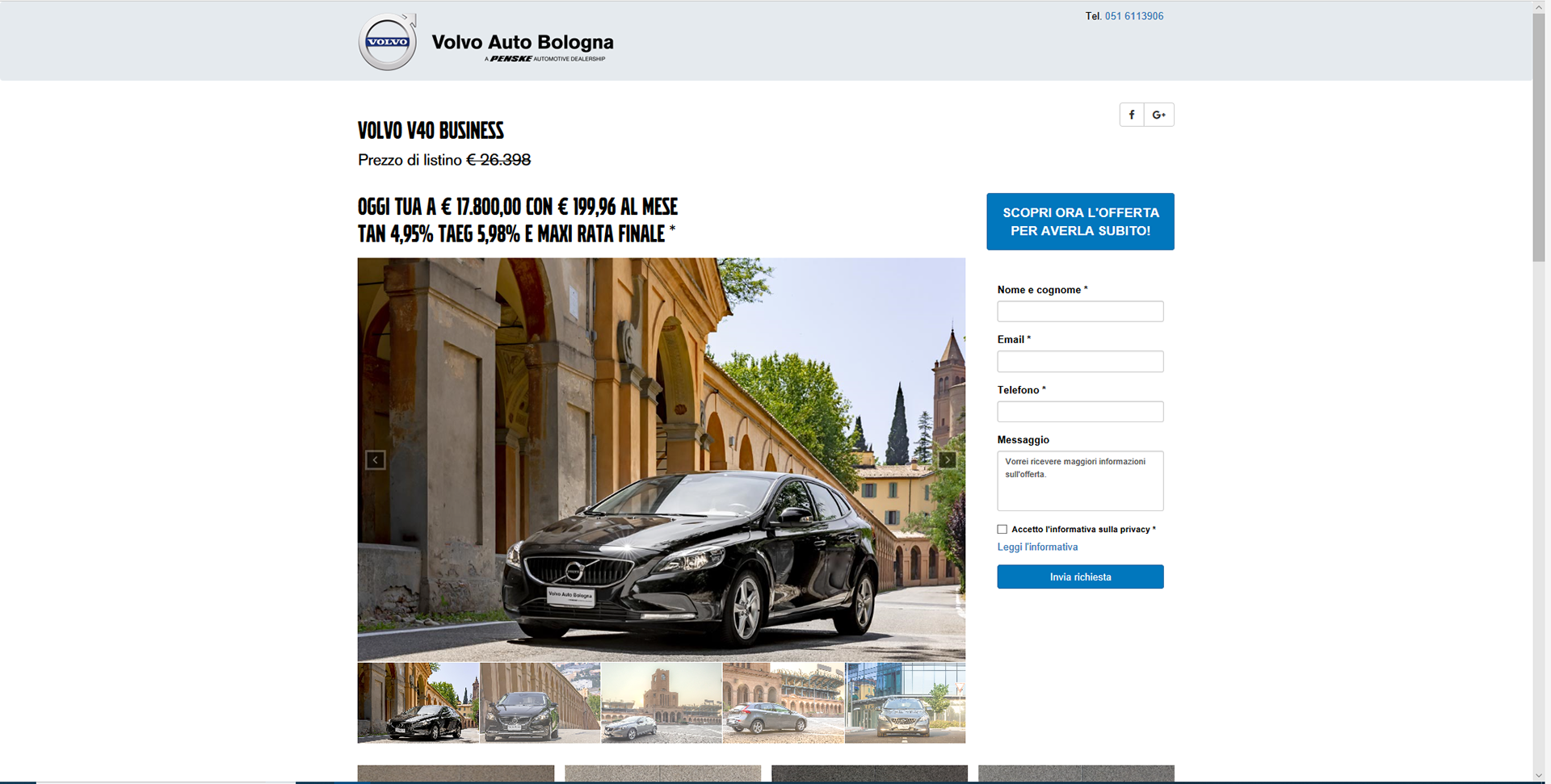The width and height of the screenshot is (1551, 784).
Task: Go to next slideshow image arrow
Action: [x=948, y=460]
